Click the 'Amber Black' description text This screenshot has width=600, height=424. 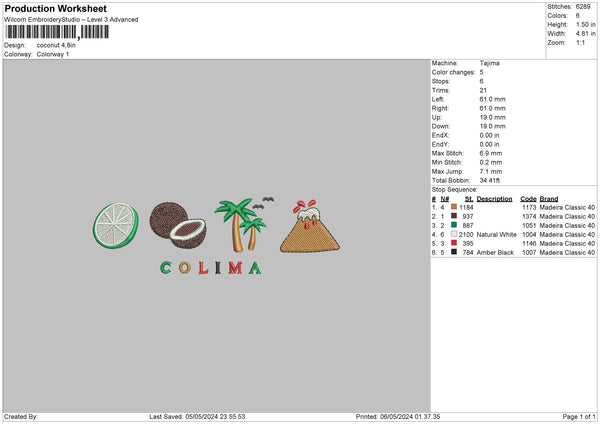pyautogui.click(x=495, y=253)
